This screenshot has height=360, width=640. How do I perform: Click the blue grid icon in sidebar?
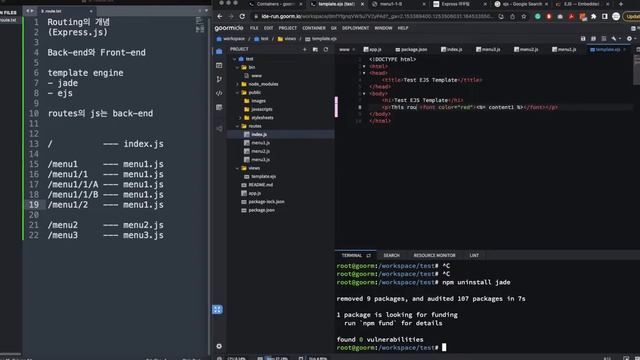click(217, 309)
